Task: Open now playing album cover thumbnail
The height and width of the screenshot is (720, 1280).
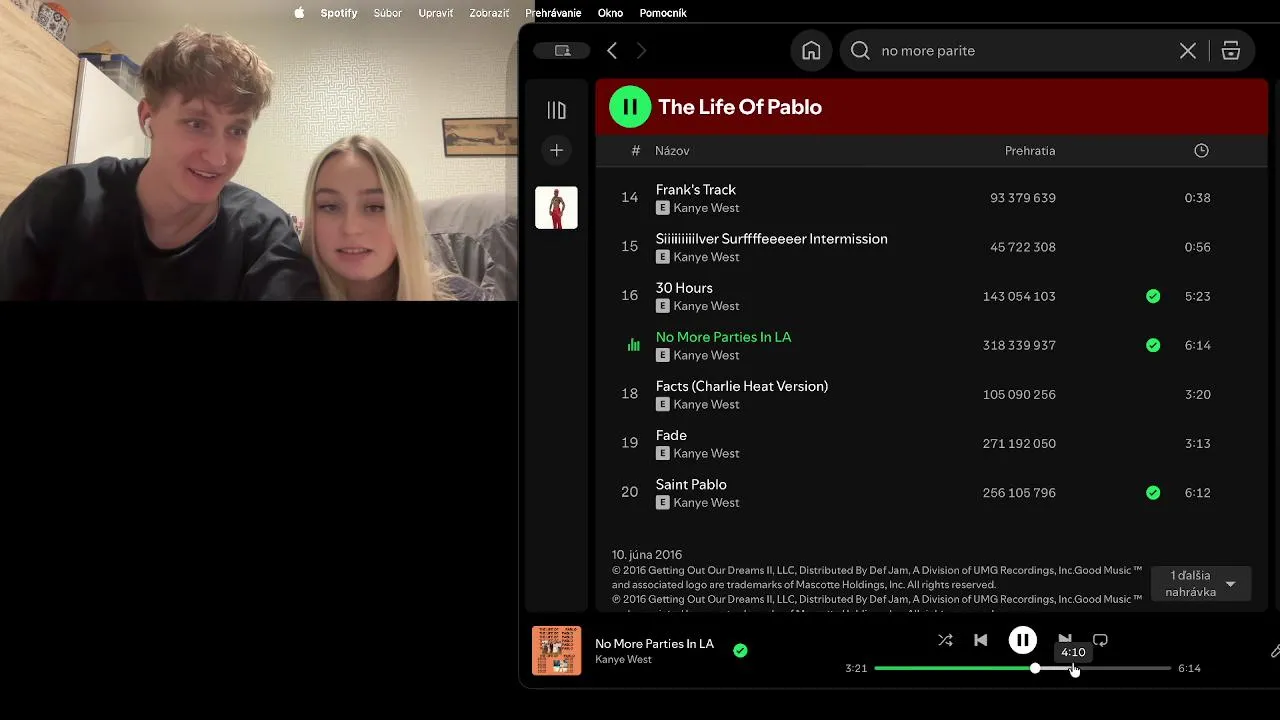Action: tap(556, 651)
